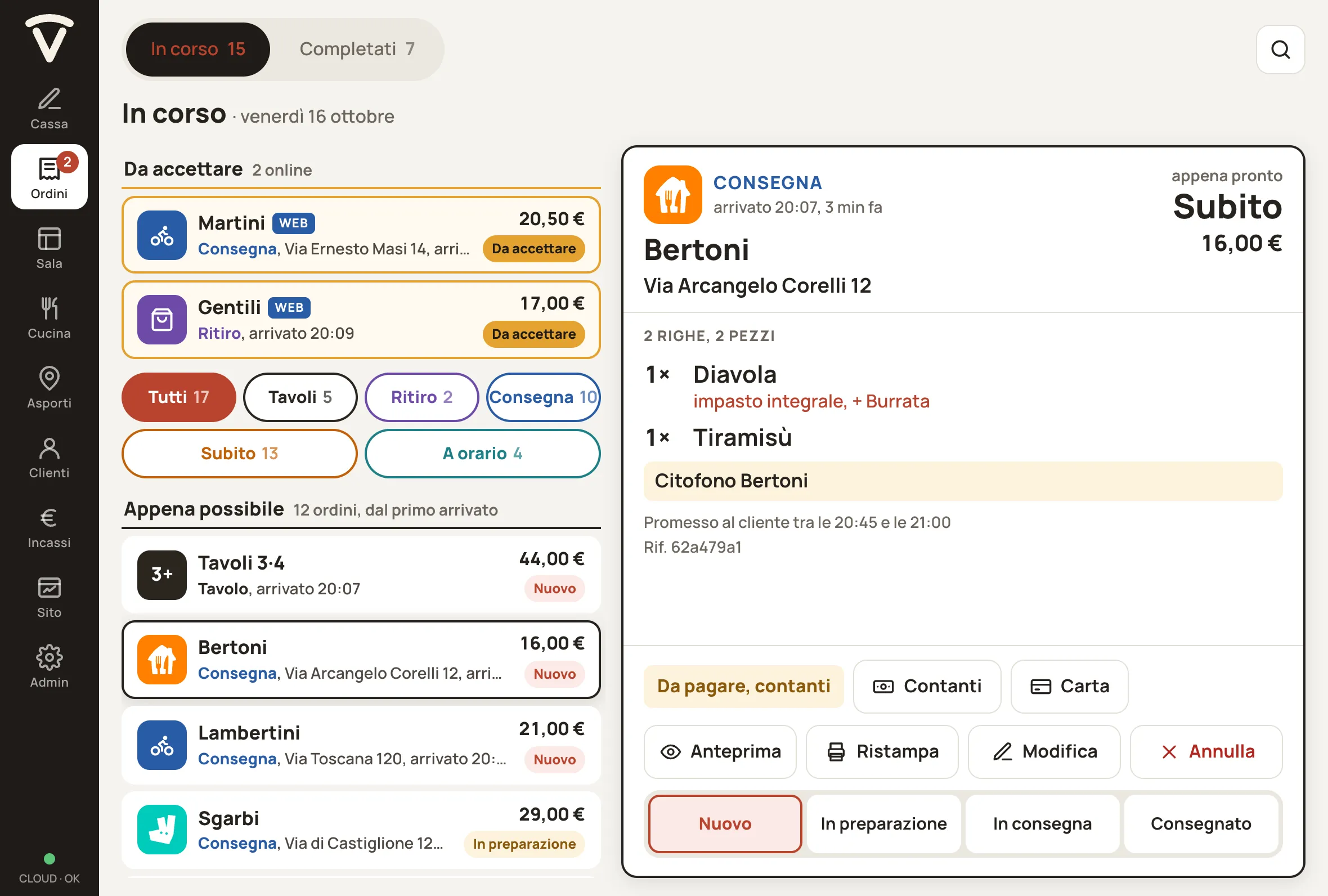
Task: Set order status to Nuovo
Action: click(x=725, y=823)
